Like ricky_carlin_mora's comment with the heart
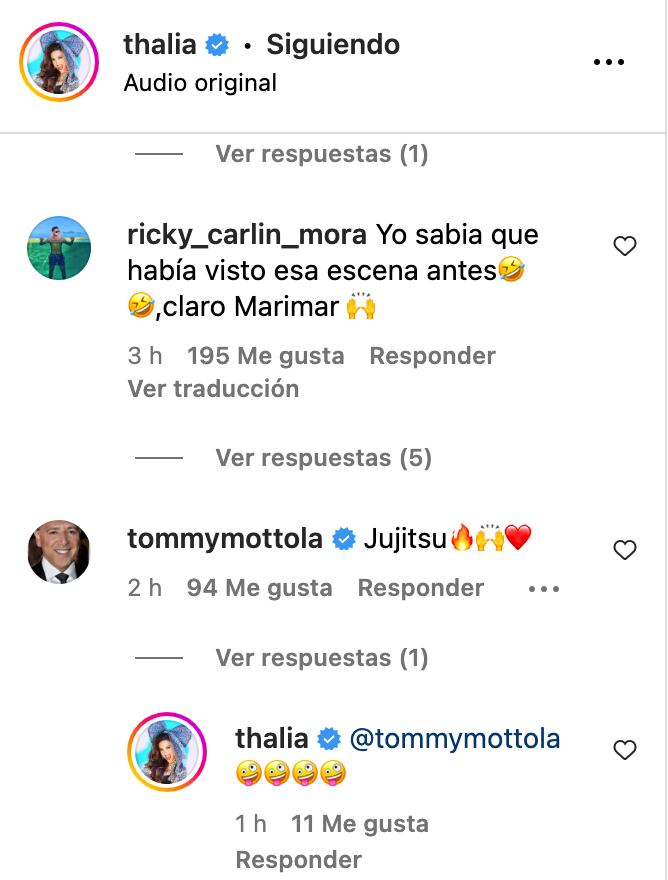The image size is (668, 880). click(x=625, y=246)
